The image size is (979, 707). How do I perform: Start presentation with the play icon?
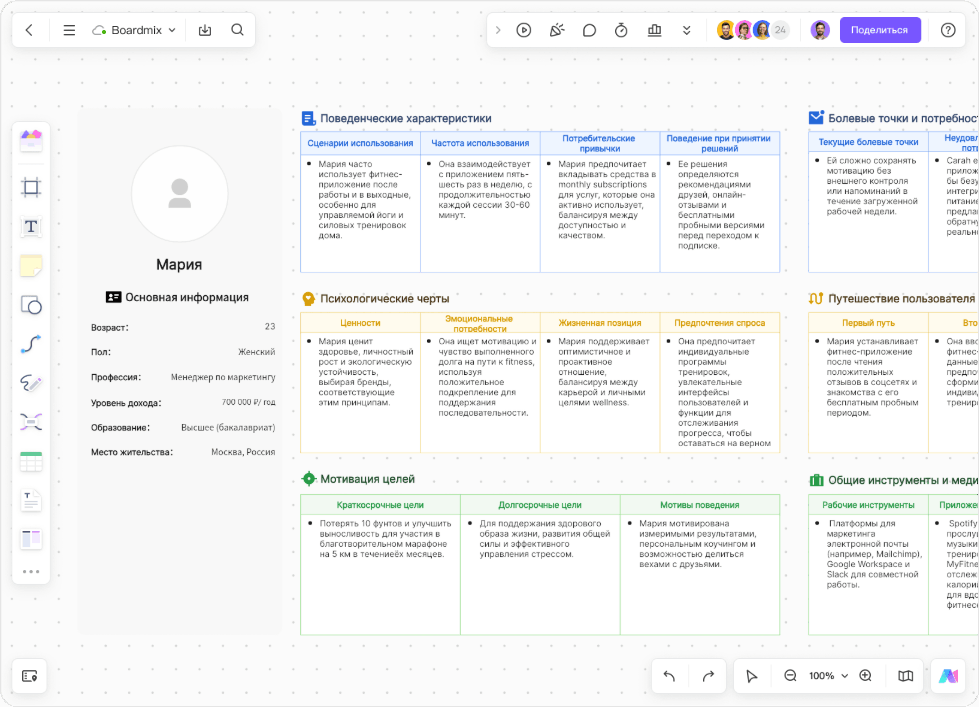(524, 30)
